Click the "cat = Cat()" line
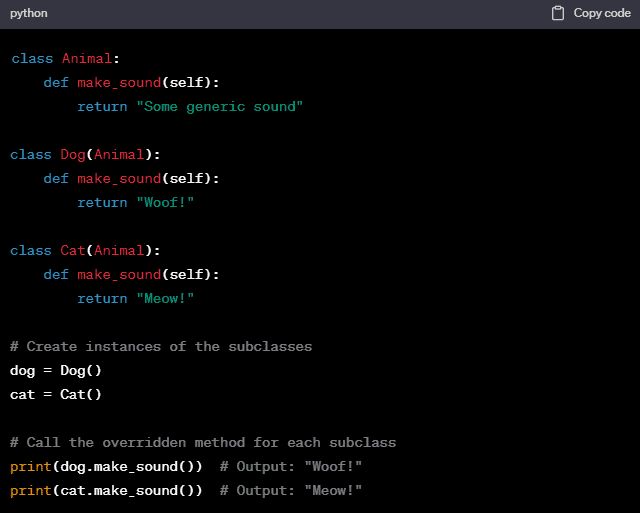The width and height of the screenshot is (640, 513). pyautogui.click(x=56, y=394)
